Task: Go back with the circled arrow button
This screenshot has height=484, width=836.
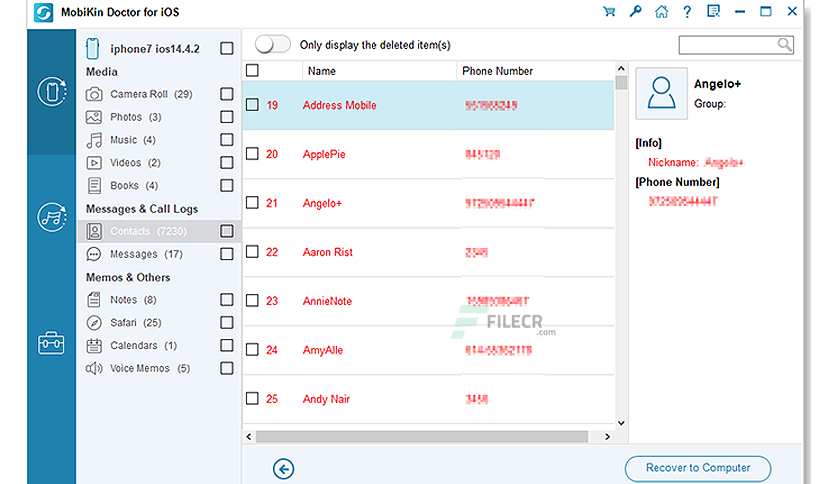Action: point(284,469)
